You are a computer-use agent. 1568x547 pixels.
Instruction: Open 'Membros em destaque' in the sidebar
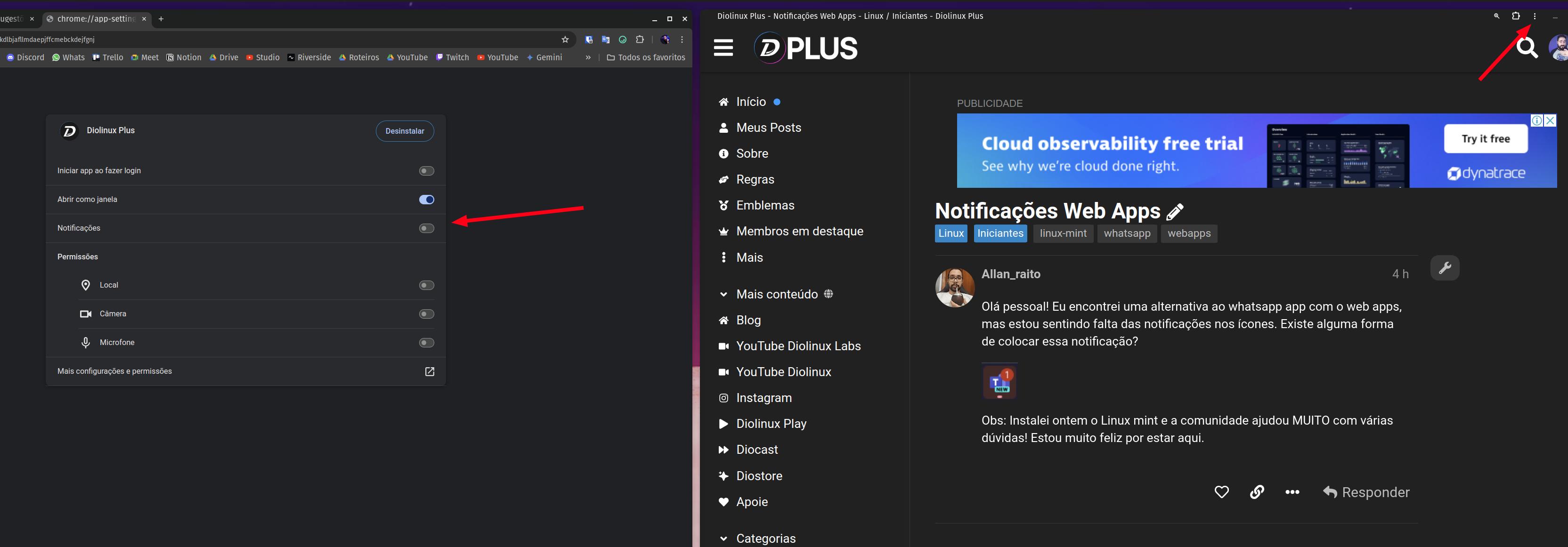[x=791, y=231]
